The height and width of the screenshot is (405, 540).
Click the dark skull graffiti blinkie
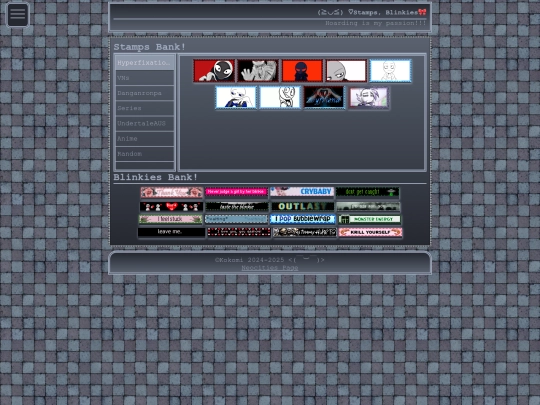pyautogui.click(x=304, y=232)
